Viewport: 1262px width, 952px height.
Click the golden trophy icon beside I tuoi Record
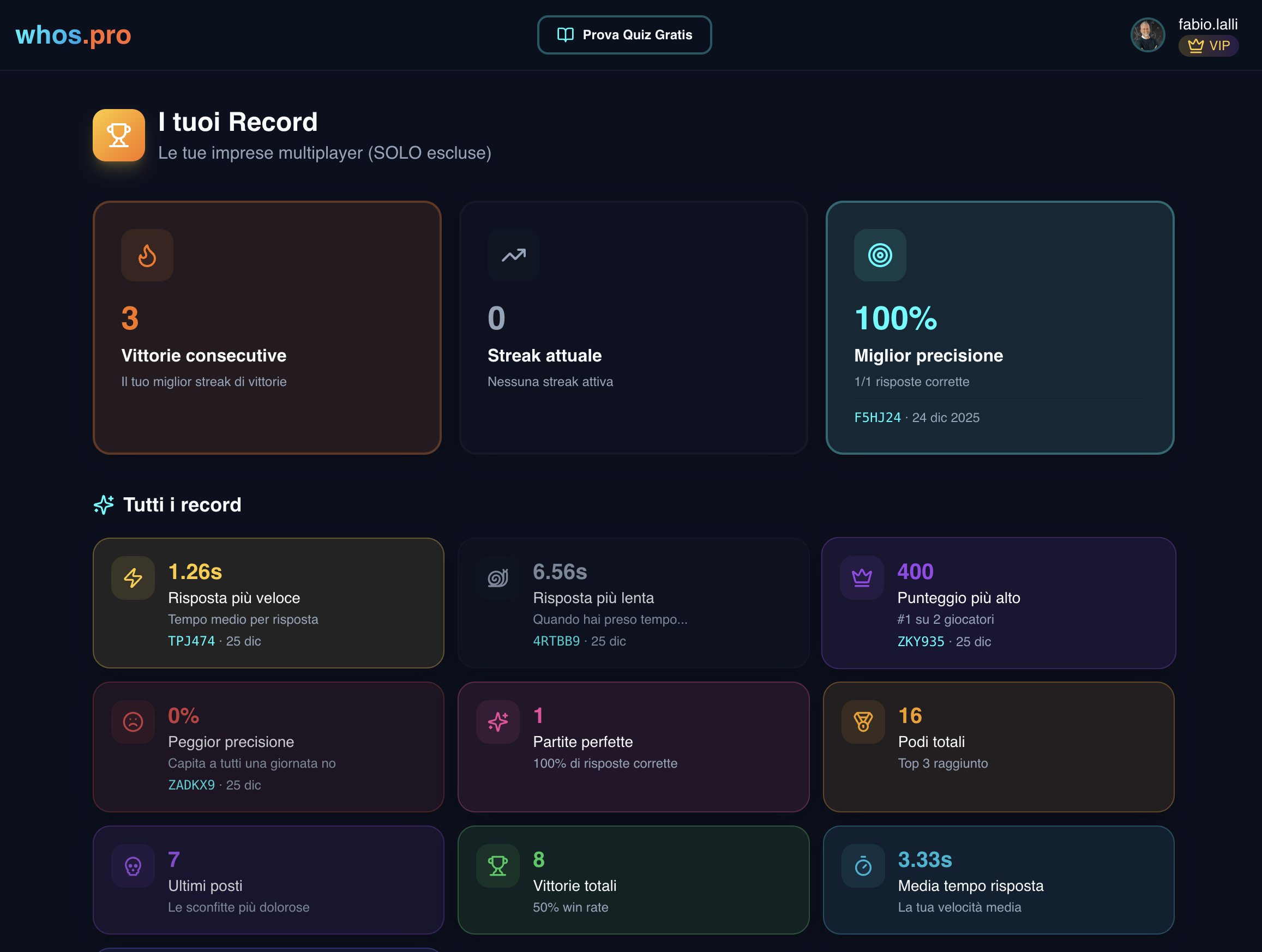[119, 135]
